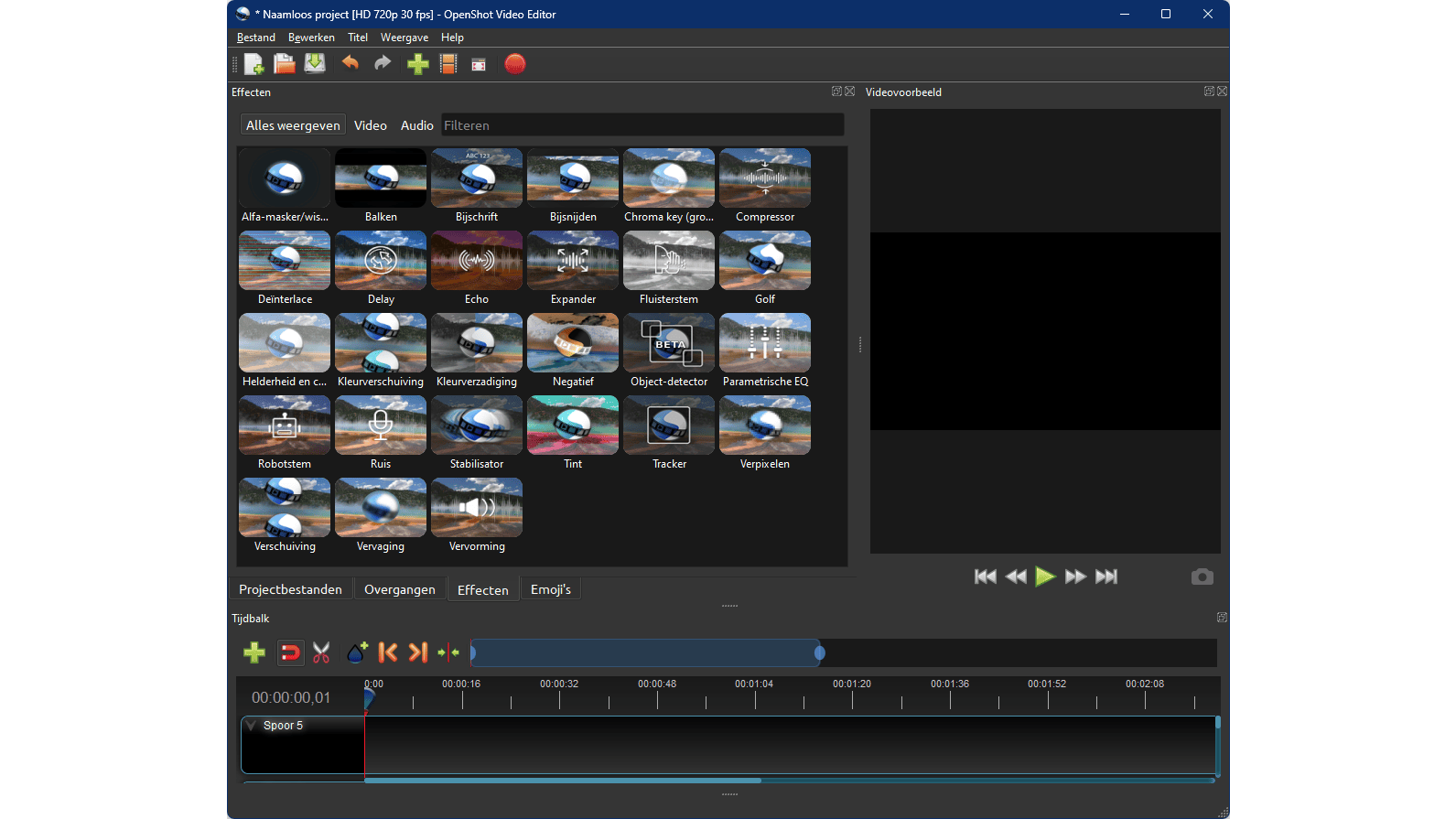1456x819 pixels.
Task: Center the timeline on the playhead
Action: pyautogui.click(x=448, y=652)
